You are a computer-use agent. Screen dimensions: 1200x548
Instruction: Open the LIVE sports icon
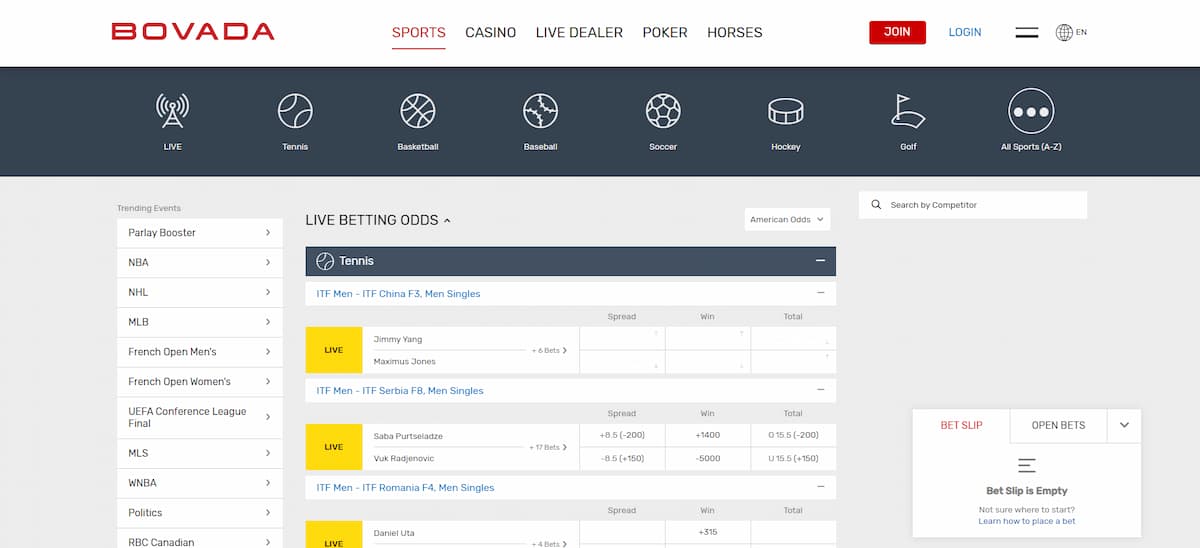173,111
